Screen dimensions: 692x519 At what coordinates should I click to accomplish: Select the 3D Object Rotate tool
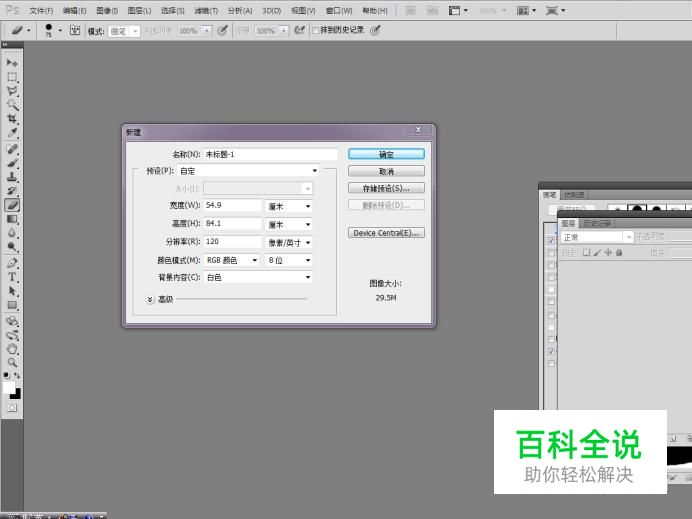(x=12, y=321)
